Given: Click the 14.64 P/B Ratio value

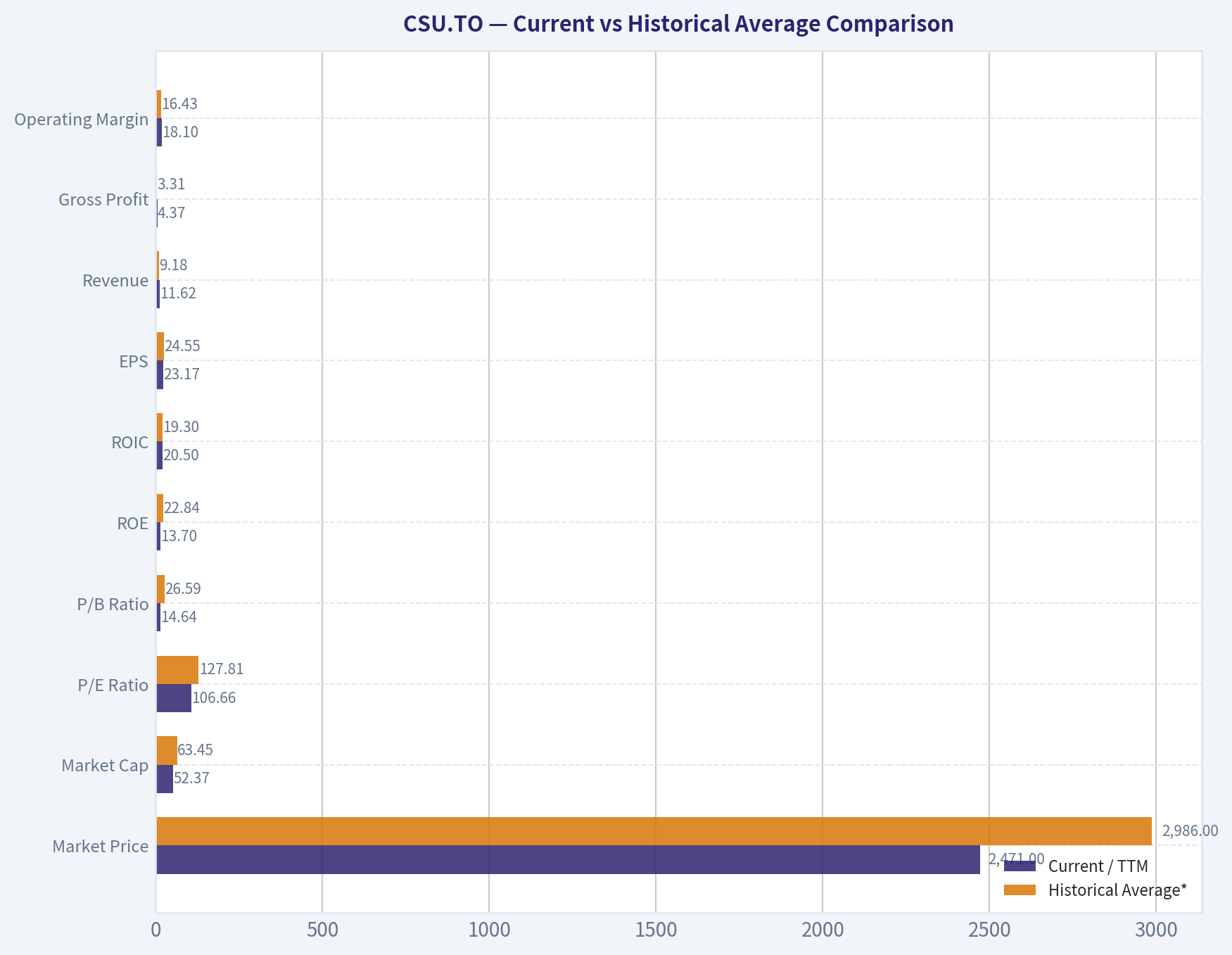Looking at the screenshot, I should (x=179, y=617).
